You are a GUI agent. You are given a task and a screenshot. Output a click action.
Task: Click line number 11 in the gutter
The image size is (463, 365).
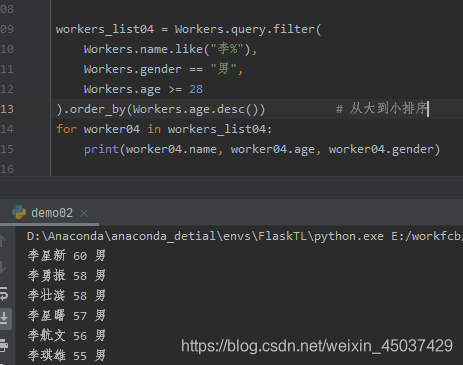coord(7,69)
